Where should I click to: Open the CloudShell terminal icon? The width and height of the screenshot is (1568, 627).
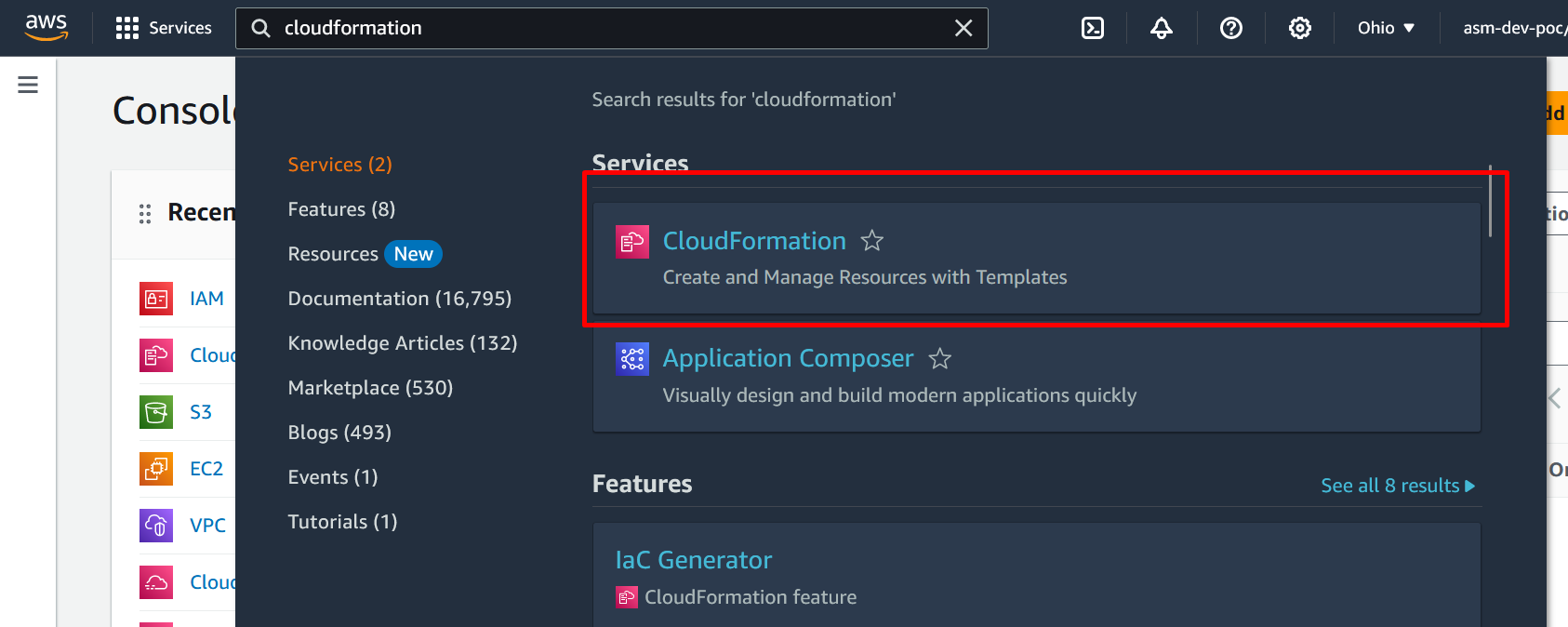coord(1093,28)
